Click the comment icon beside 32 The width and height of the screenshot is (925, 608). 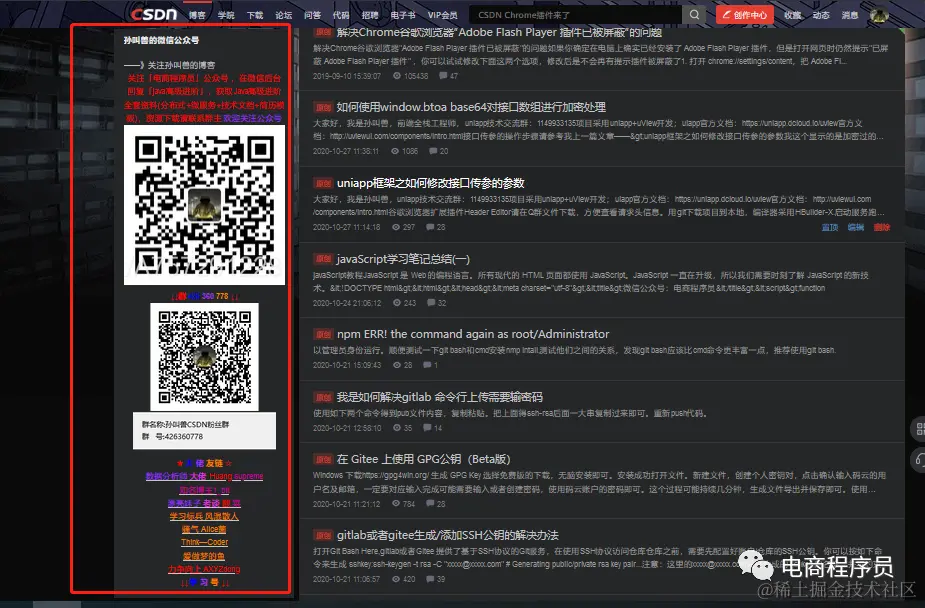pyautogui.click(x=431, y=303)
